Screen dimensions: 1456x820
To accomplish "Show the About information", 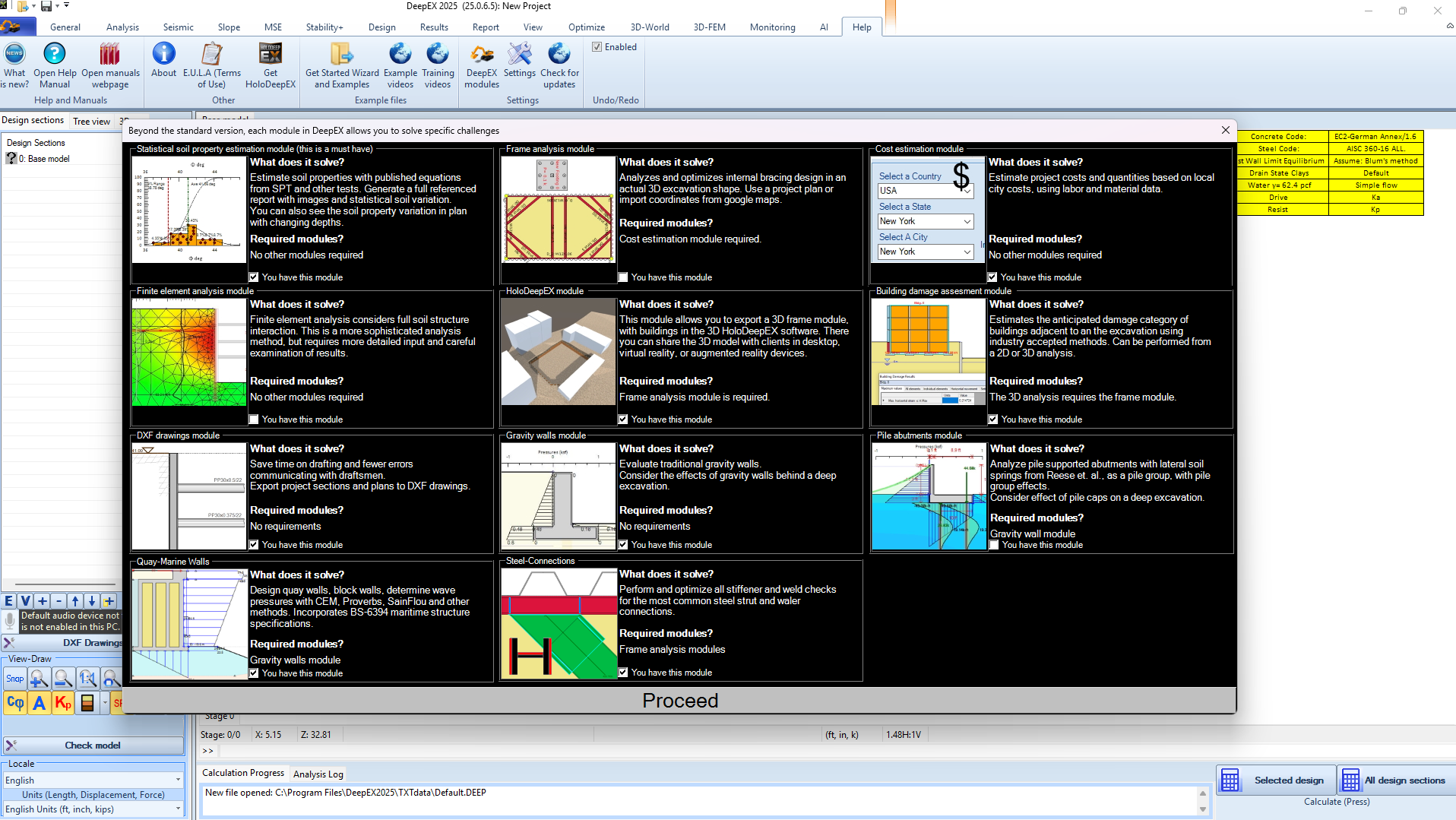I will point(163,60).
